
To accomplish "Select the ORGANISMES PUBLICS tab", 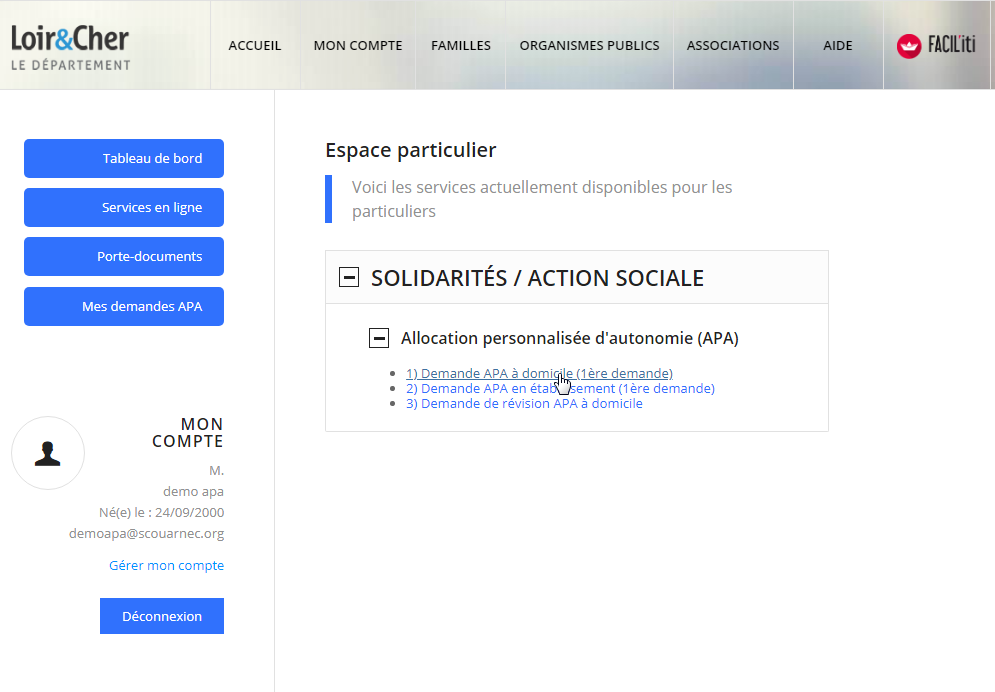I will [x=589, y=45].
